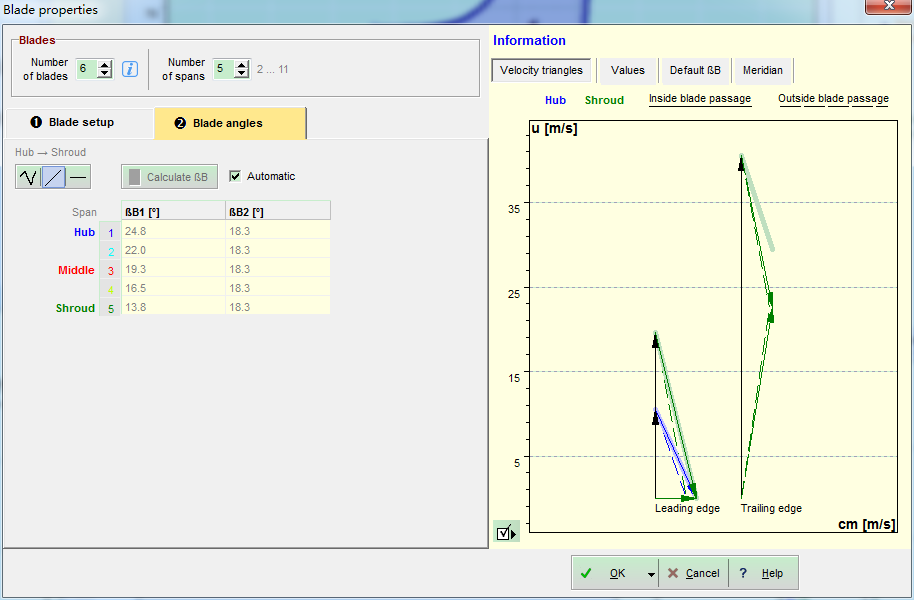
Task: Click ßB2 value 18.3 in shroud row
Action: pos(277,307)
